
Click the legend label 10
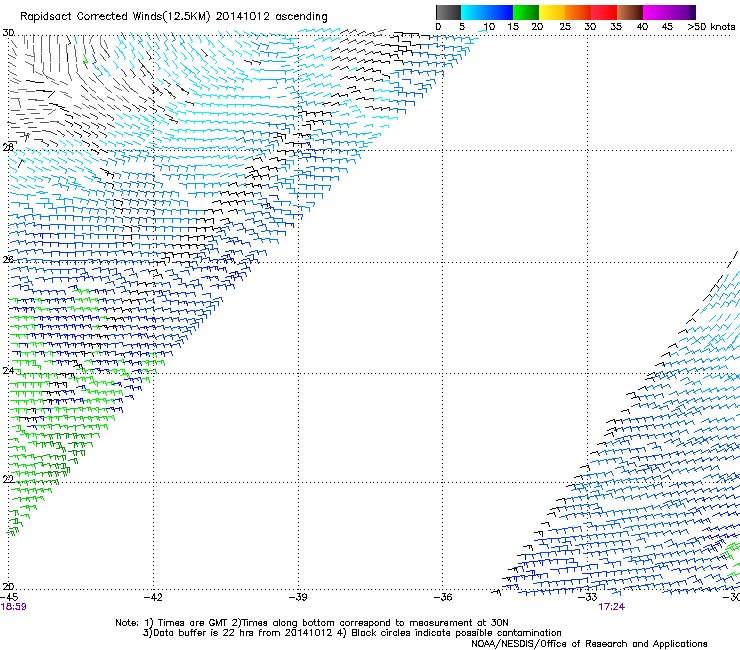pos(489,27)
